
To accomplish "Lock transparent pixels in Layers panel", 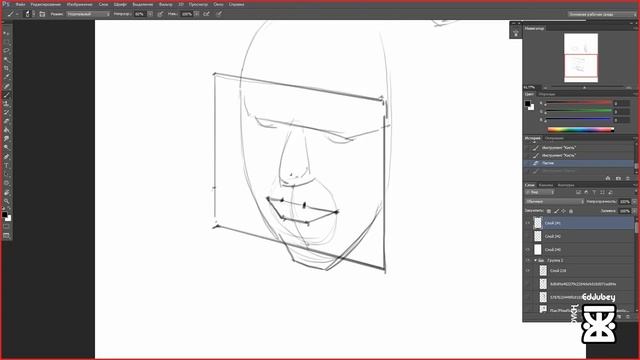I will (x=549, y=211).
